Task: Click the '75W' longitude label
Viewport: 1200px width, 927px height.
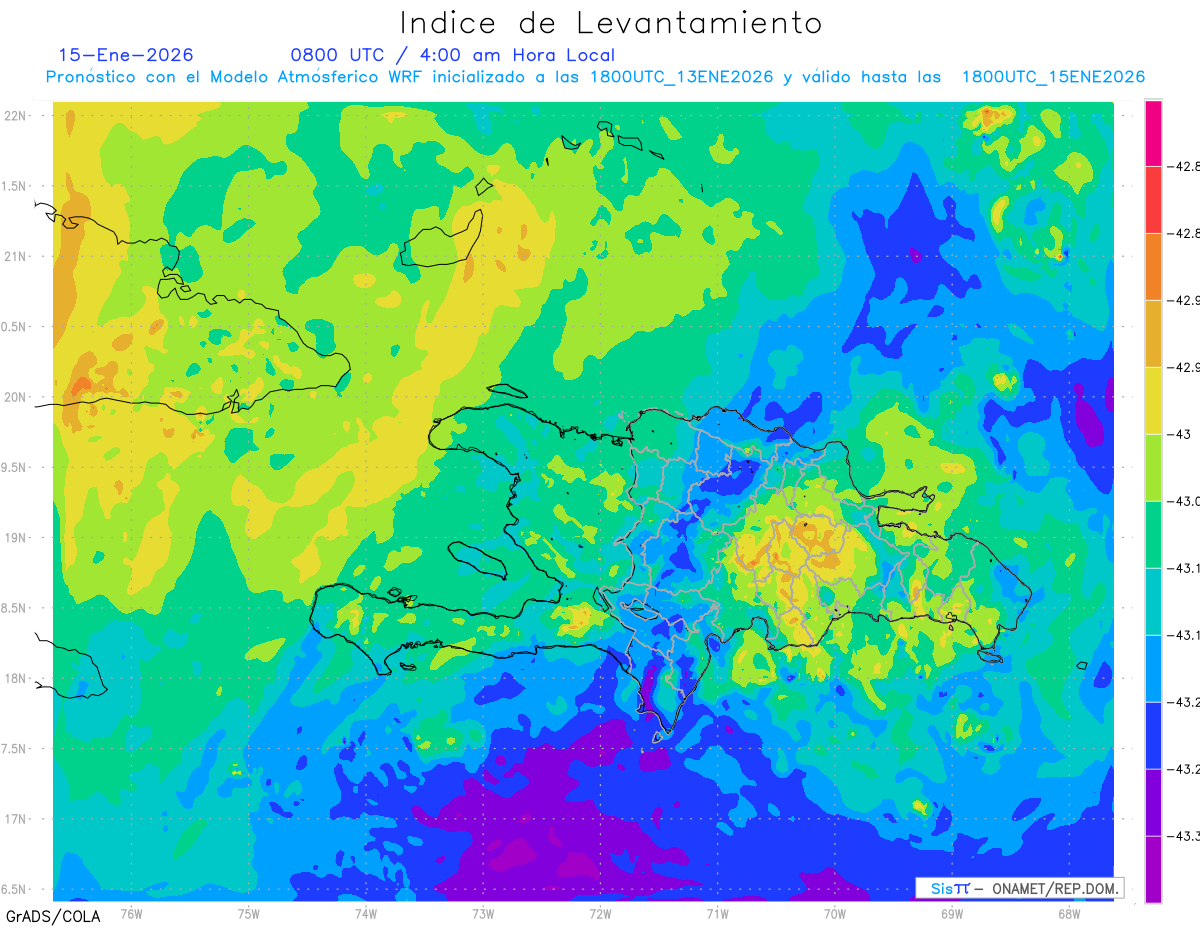Action: (249, 914)
